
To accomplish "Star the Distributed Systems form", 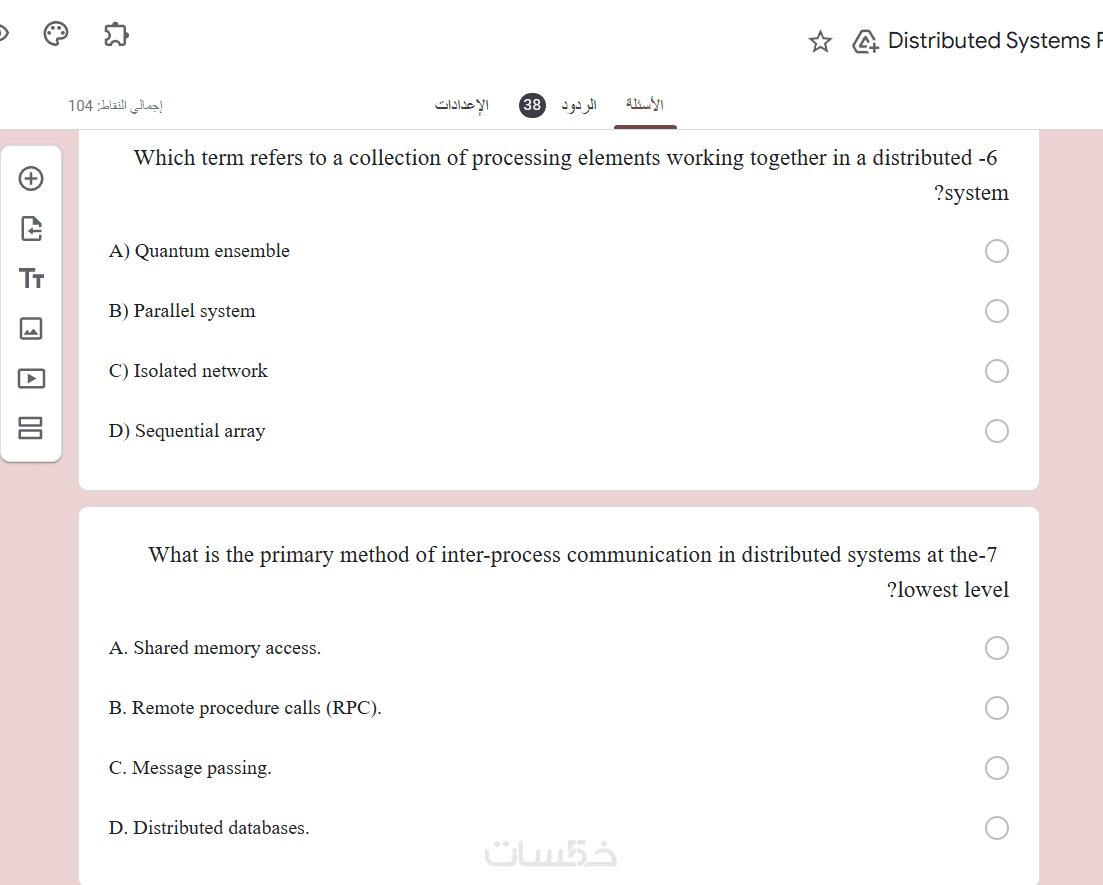I will coord(820,41).
